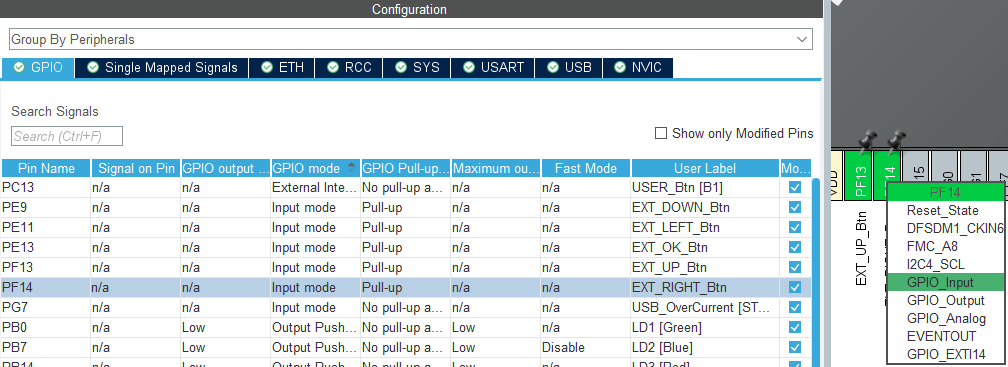
Task: Click the pin table vertical scrollbar
Action: [816, 273]
